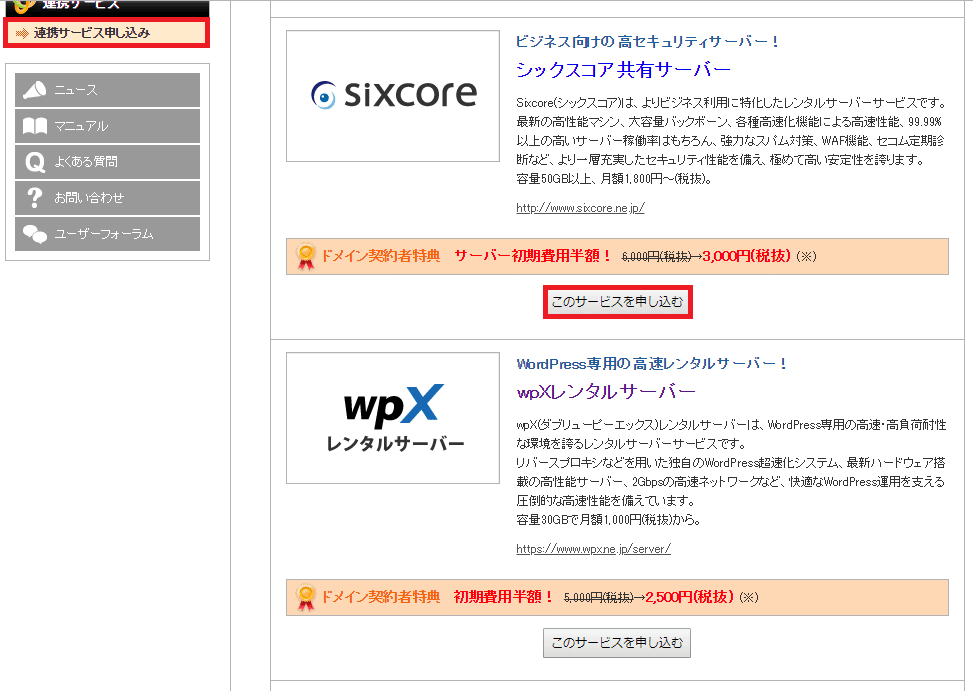Open the 連携サービス申し込み sidebar menu item
This screenshot has width=973, height=691.
(107, 33)
